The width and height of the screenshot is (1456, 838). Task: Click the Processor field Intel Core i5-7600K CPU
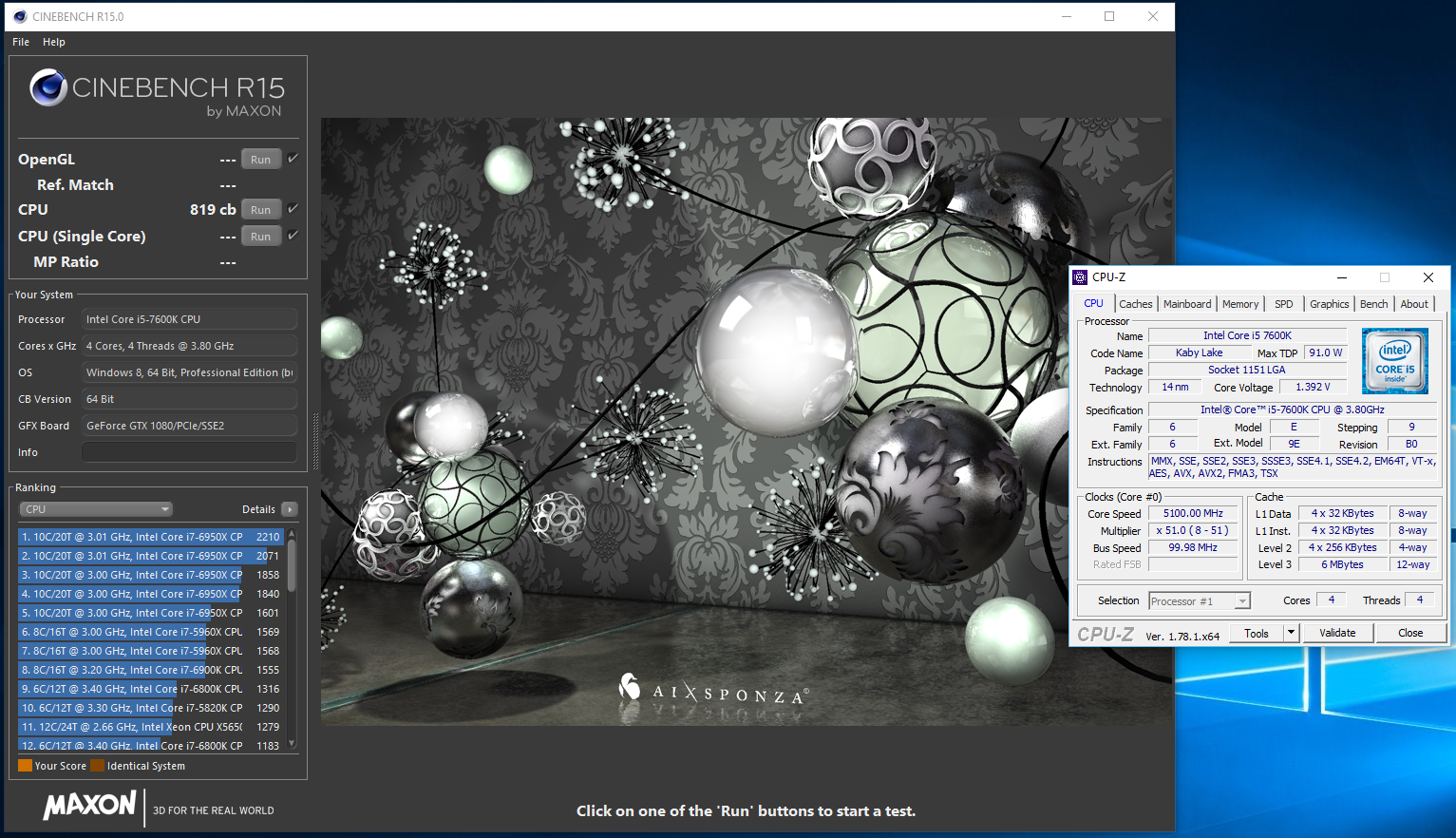(189, 319)
